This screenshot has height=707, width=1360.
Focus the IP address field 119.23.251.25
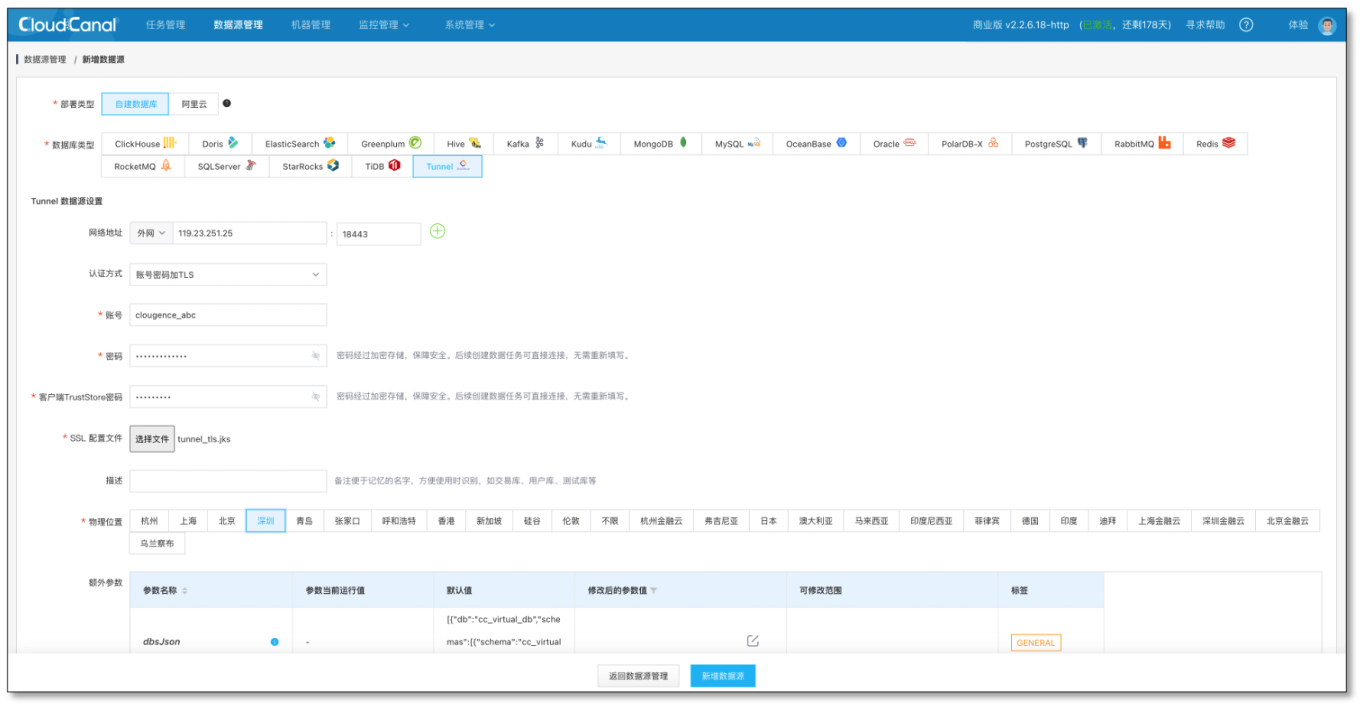click(250, 233)
